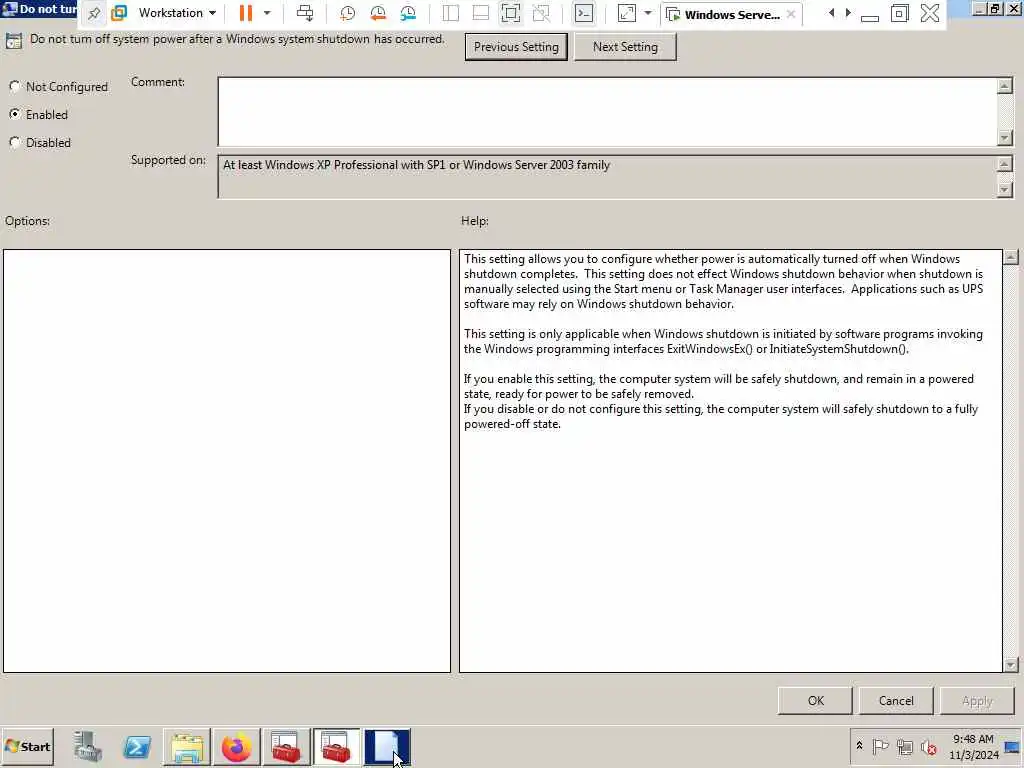Open the snapshot manager clock icon
This screenshot has height=768, width=1024.
click(408, 13)
